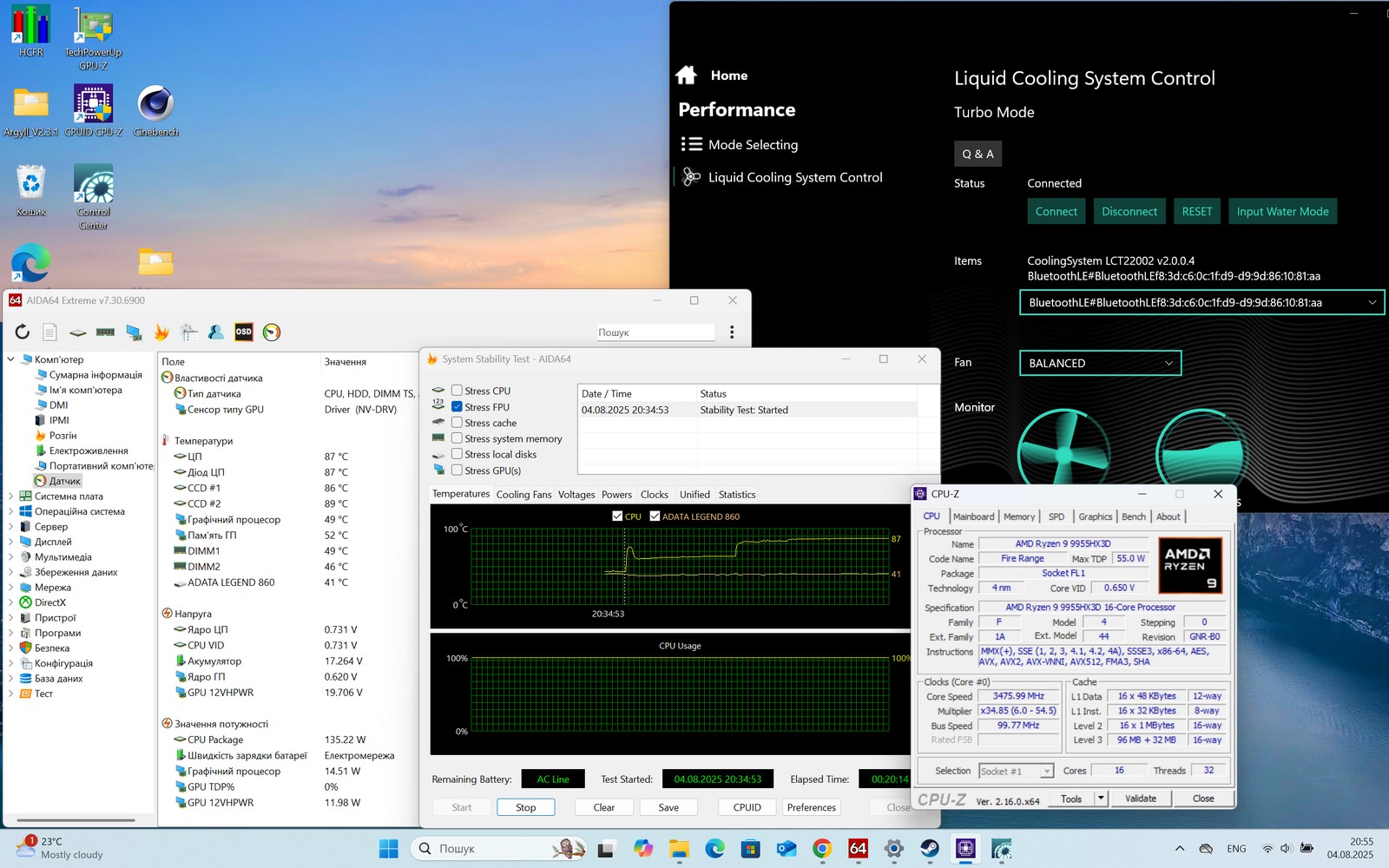Expand the Мультимедіа tree node

coord(11,557)
